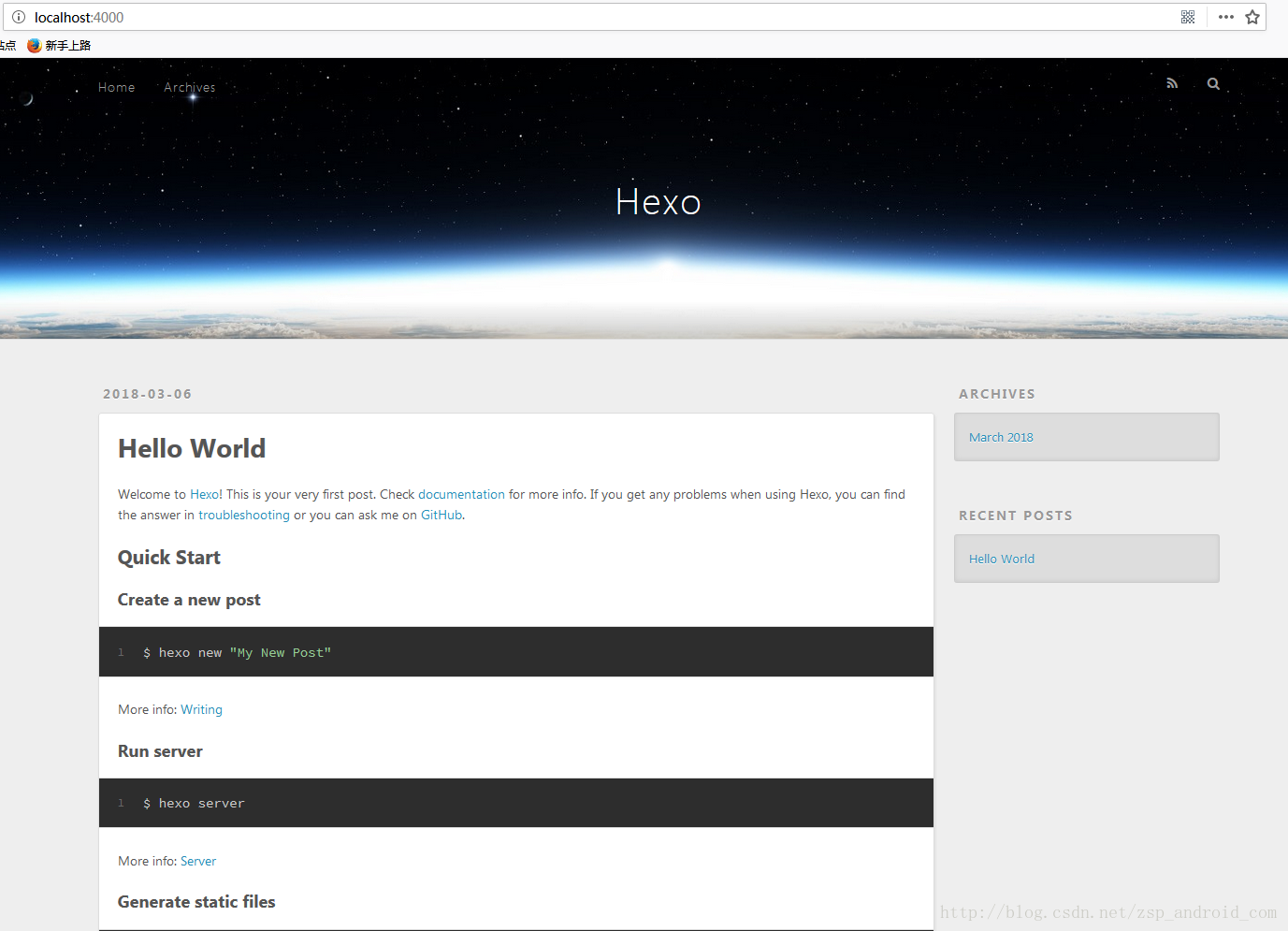Click the Create a new post heading
Image resolution: width=1288 pixels, height=931 pixels.
[189, 600]
